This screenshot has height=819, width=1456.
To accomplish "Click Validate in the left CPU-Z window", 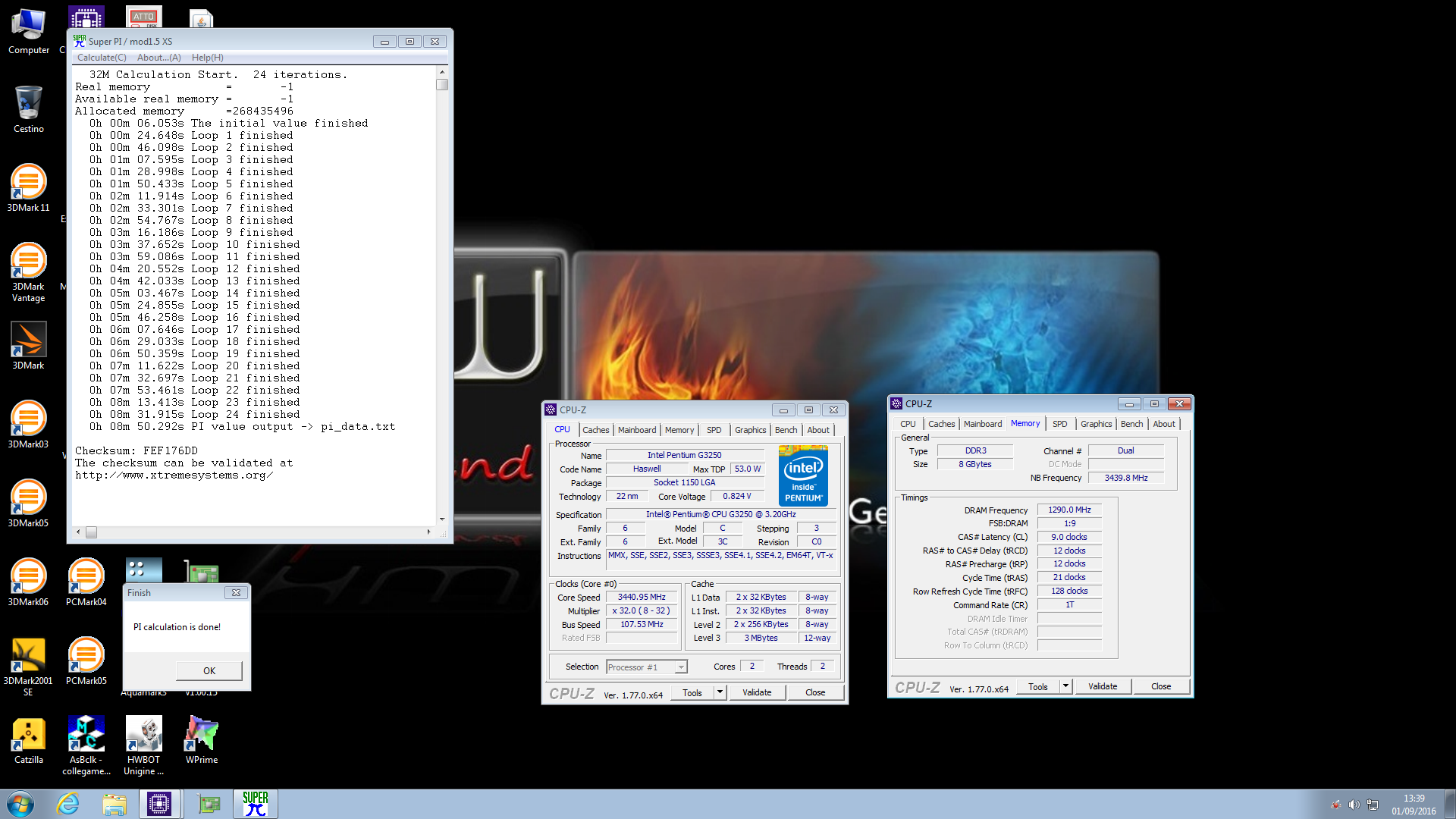I will point(757,692).
